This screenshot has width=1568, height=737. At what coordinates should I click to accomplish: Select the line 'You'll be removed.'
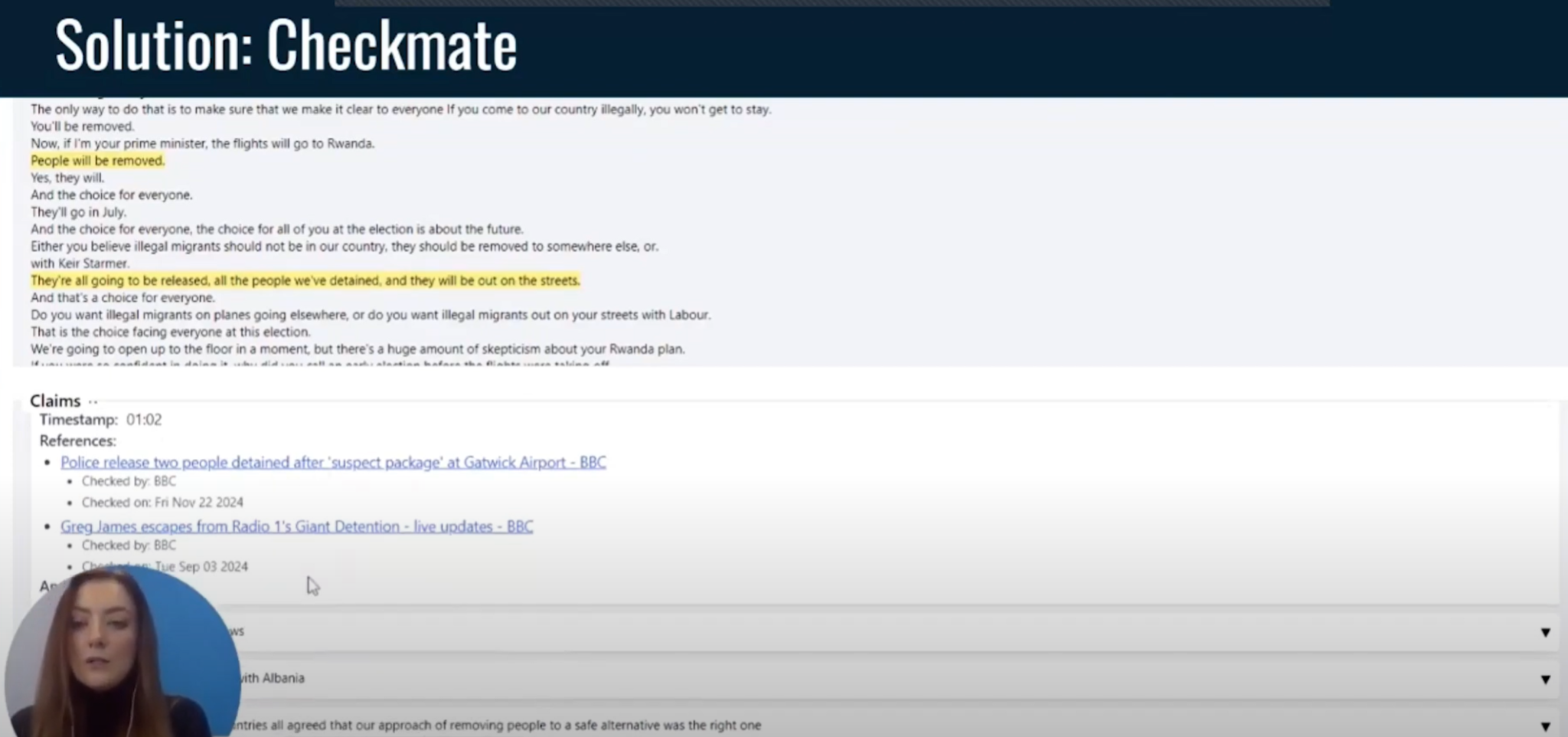(x=82, y=126)
